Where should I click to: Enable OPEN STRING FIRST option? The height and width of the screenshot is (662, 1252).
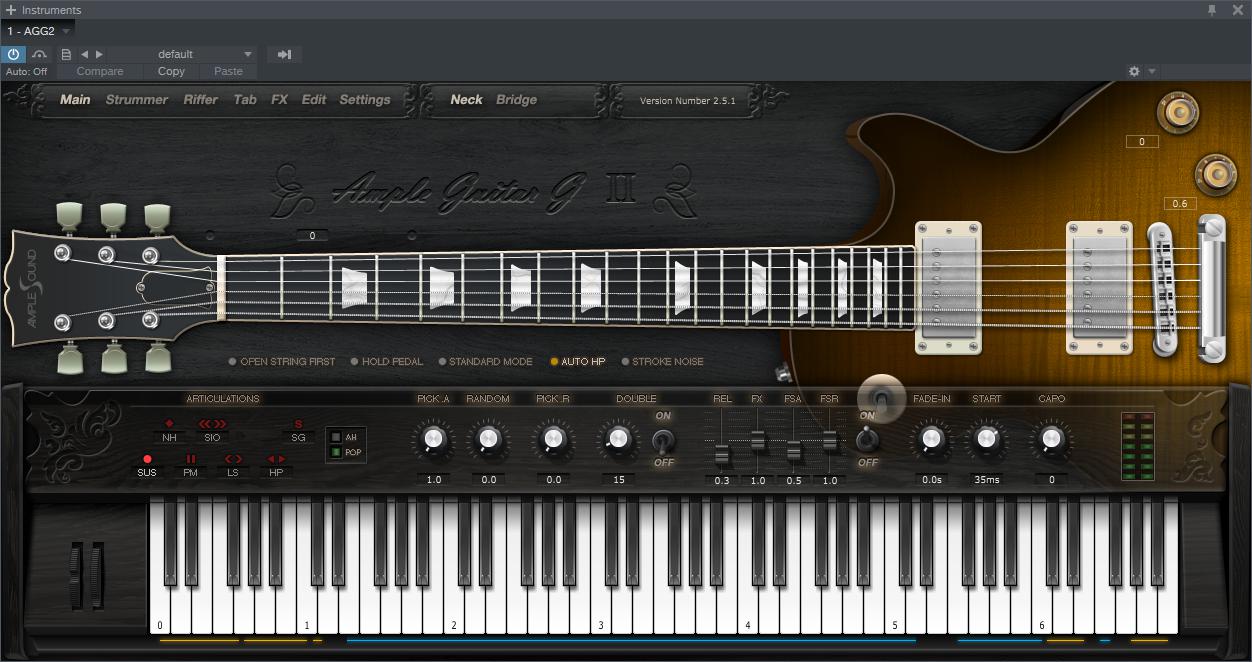click(282, 362)
